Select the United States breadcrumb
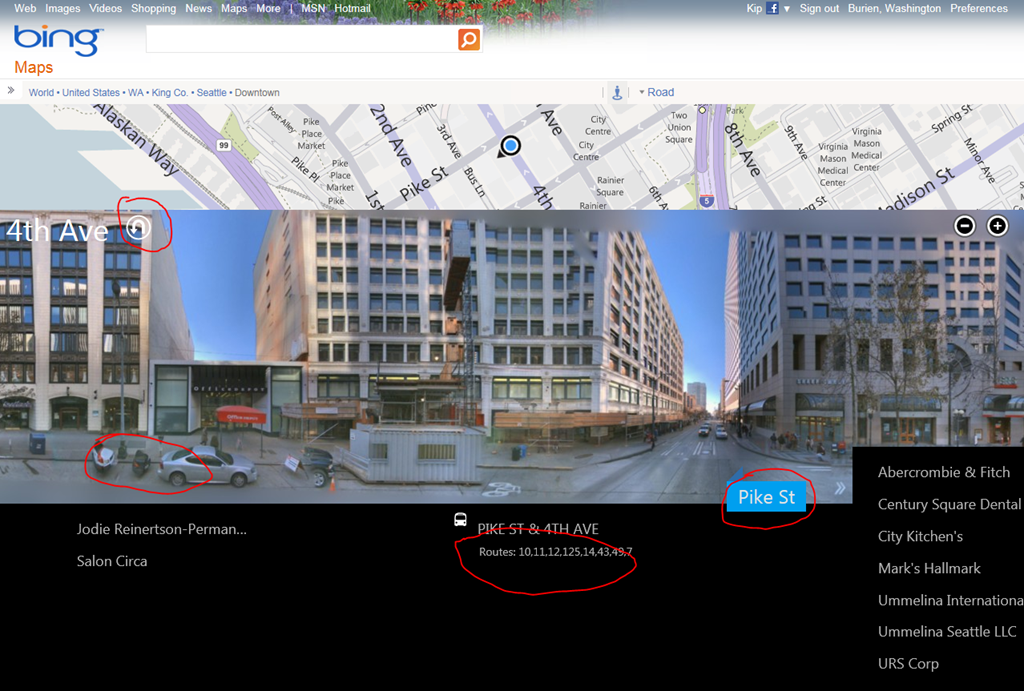This screenshot has width=1024, height=691. click(x=91, y=93)
